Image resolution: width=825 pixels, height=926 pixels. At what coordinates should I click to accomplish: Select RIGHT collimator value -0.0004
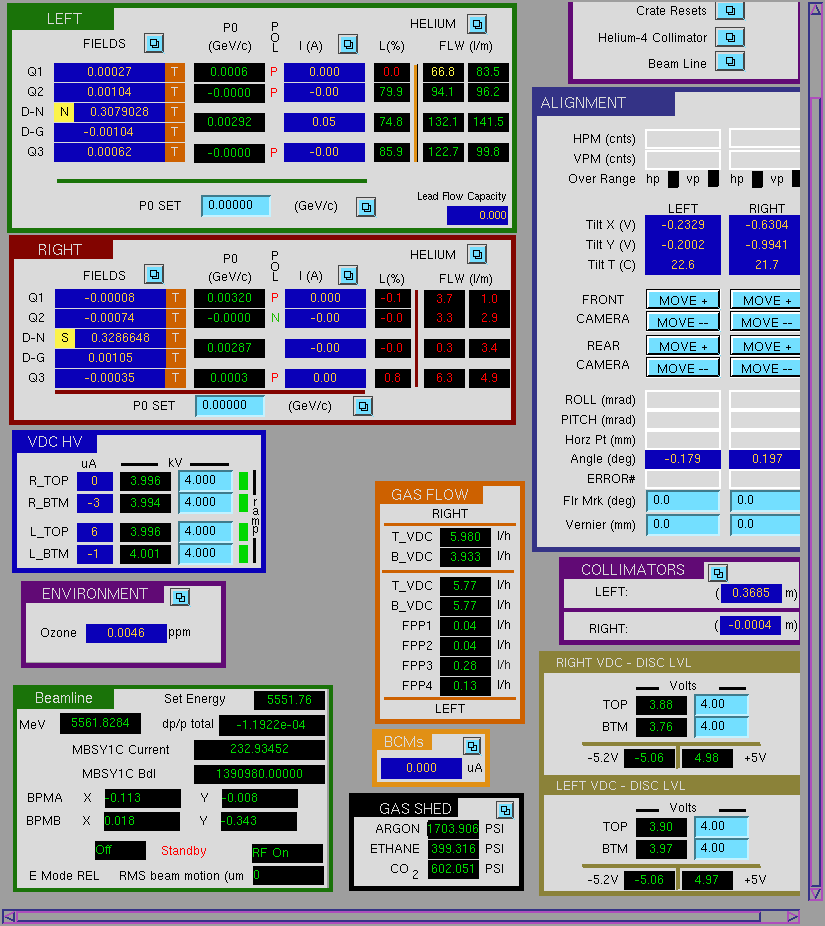(x=750, y=624)
